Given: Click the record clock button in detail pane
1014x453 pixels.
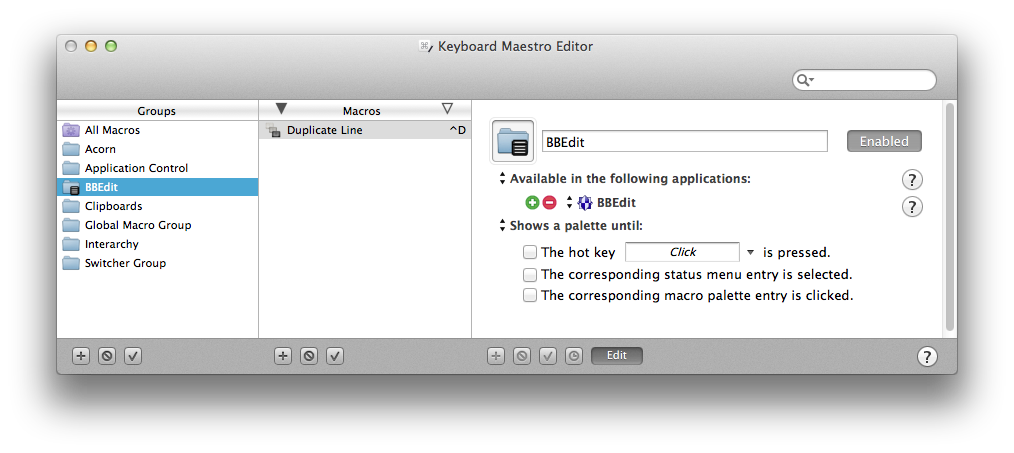Looking at the screenshot, I should pyautogui.click(x=574, y=356).
